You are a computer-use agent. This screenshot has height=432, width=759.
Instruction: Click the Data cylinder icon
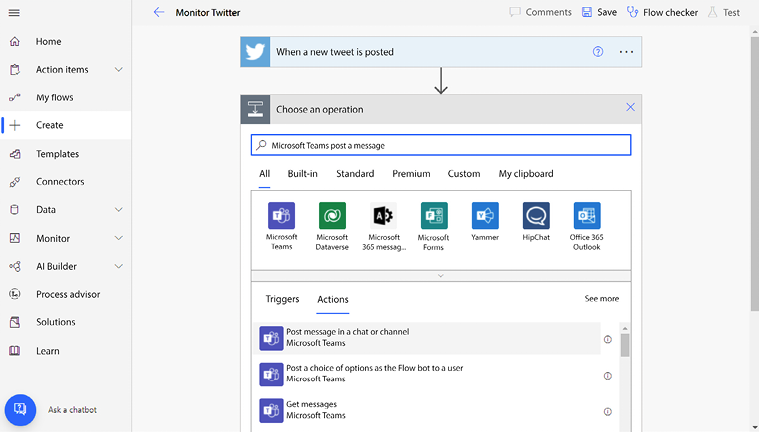[x=15, y=210]
